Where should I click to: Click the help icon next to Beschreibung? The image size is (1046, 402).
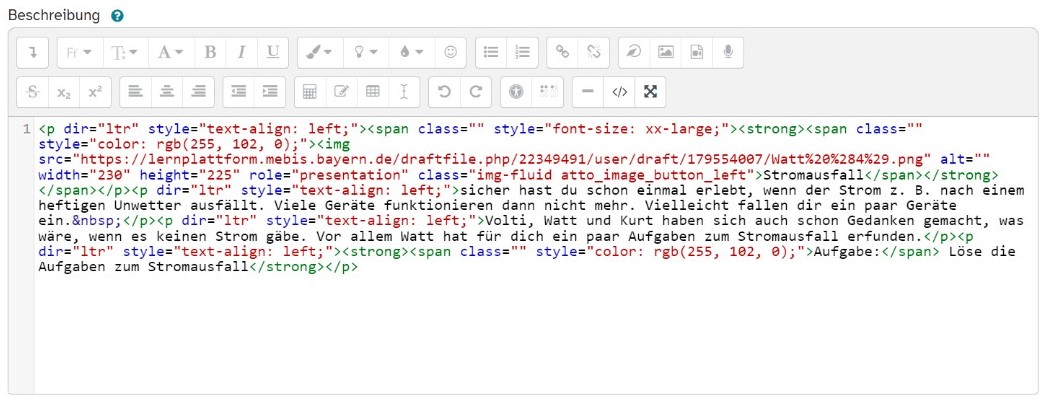[x=118, y=16]
